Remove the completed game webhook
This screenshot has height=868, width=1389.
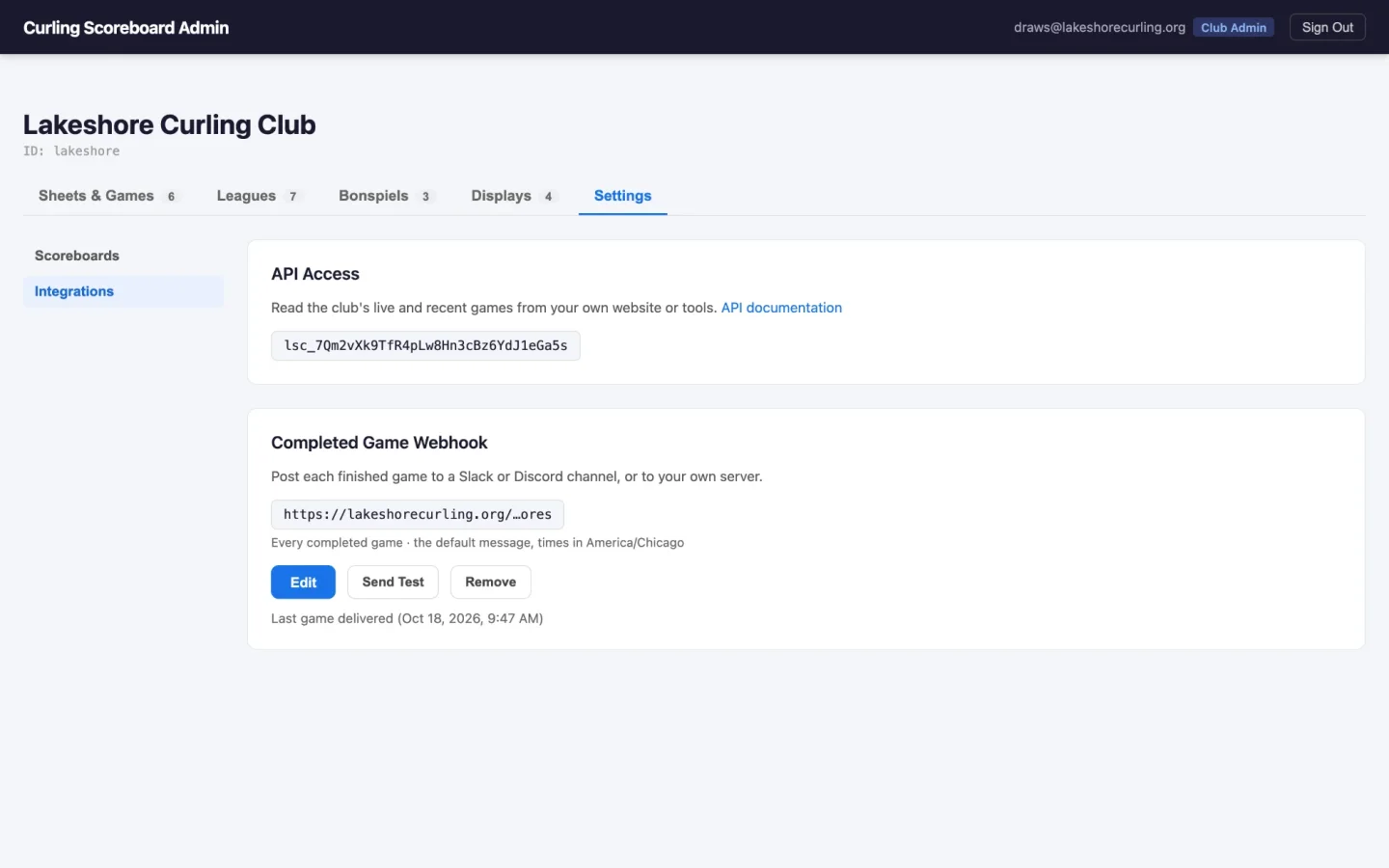click(x=490, y=583)
